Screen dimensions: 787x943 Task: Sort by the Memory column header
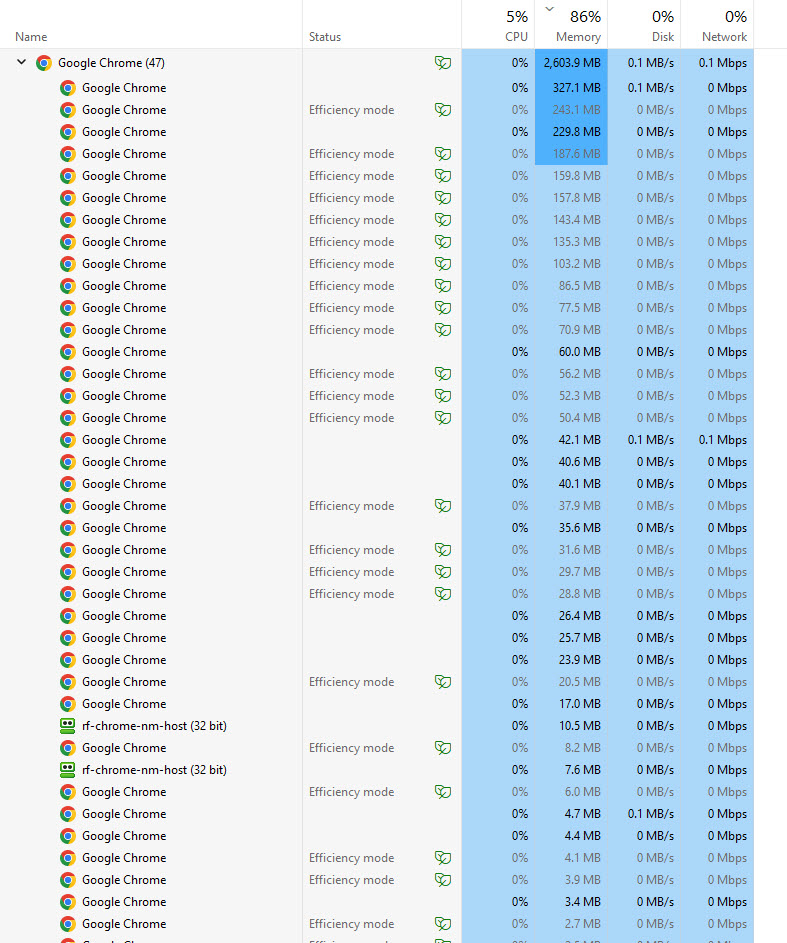pyautogui.click(x=578, y=37)
